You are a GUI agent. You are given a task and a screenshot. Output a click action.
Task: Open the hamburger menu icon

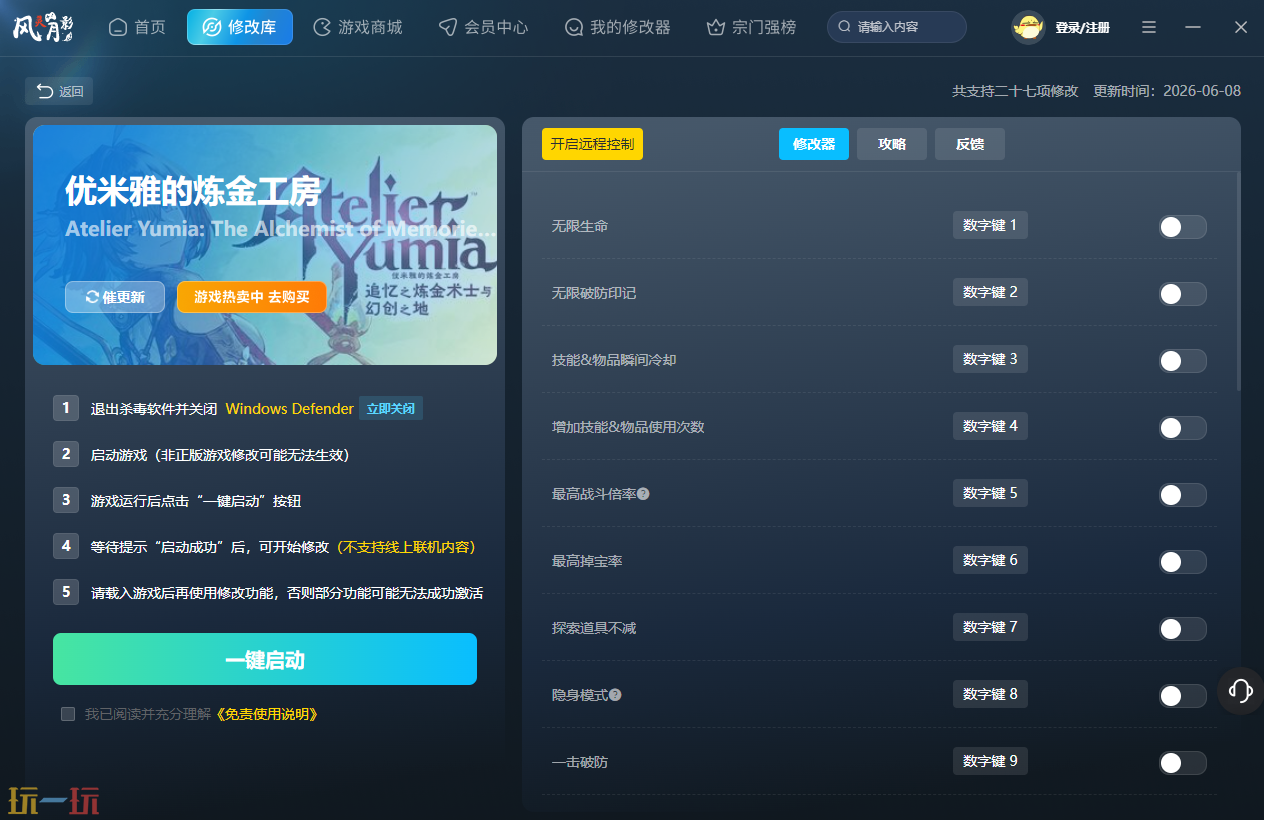coord(1149,27)
